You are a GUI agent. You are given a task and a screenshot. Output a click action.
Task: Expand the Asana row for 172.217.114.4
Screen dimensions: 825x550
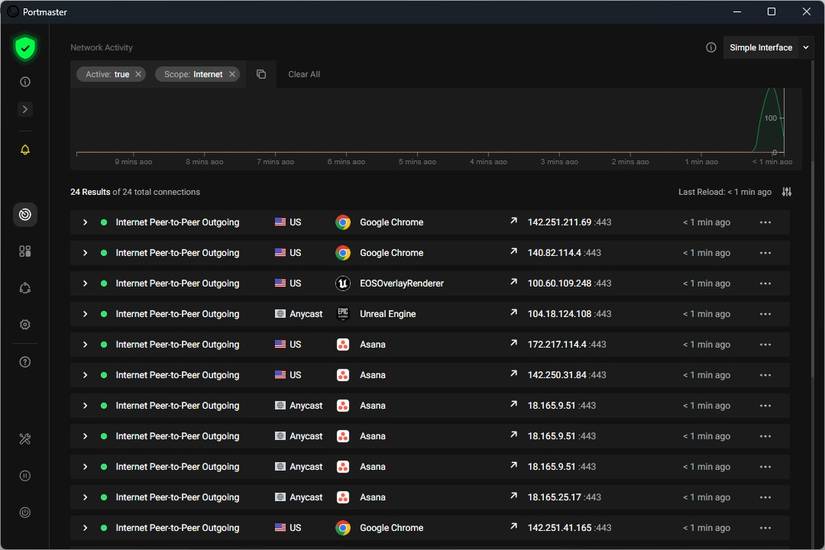85,345
